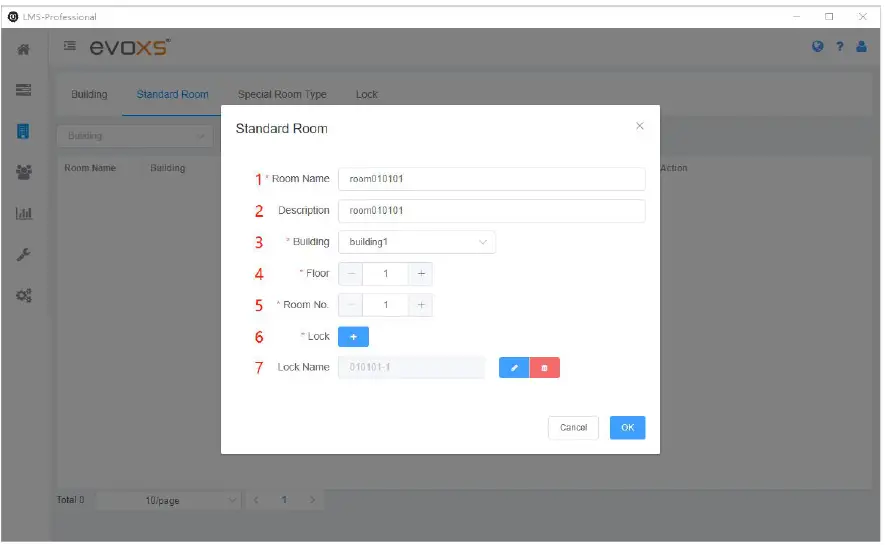Expand the Building dropdown showing building1
The width and height of the screenshot is (888, 553).
click(x=417, y=242)
